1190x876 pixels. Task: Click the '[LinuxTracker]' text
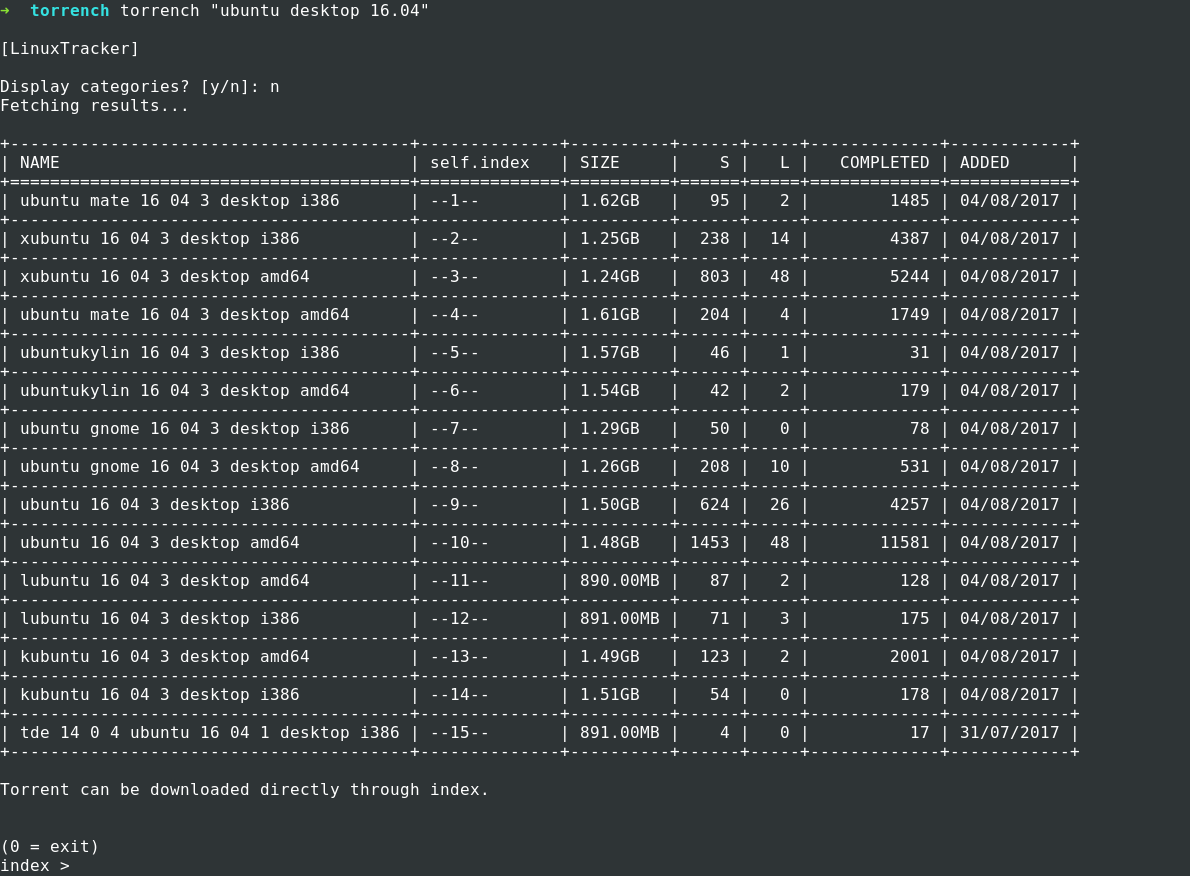click(70, 49)
